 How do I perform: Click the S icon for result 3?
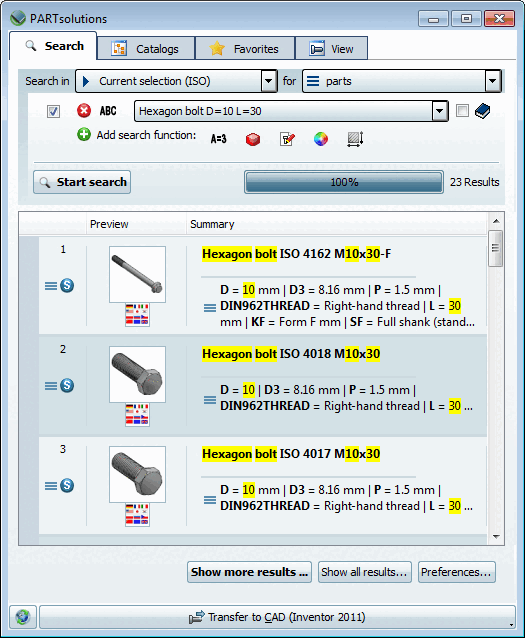(67, 485)
